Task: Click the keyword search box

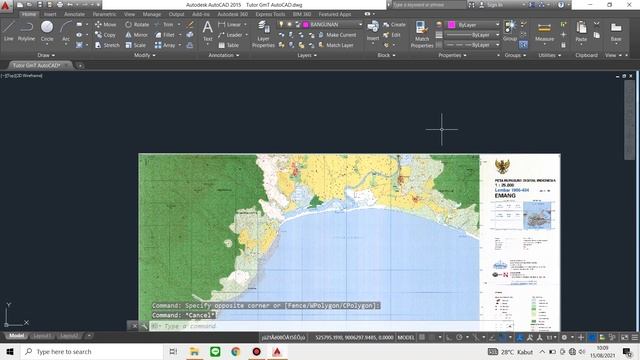Action: (x=429, y=5)
